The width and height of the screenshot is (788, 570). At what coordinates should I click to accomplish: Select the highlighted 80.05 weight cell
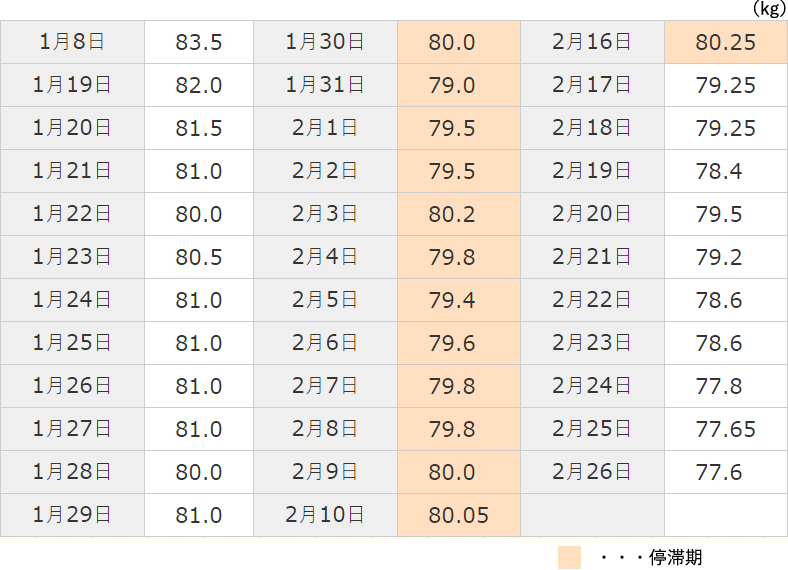[x=458, y=515]
